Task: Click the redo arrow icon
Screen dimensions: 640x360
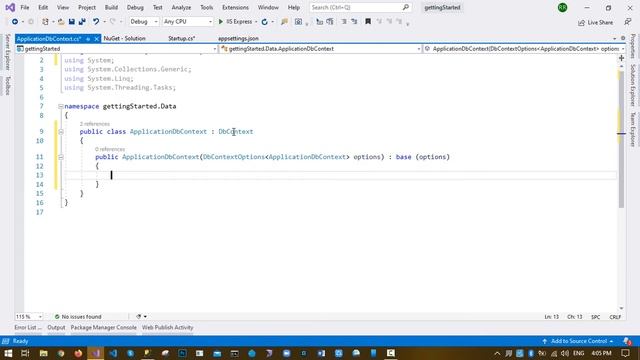Action: point(113,22)
